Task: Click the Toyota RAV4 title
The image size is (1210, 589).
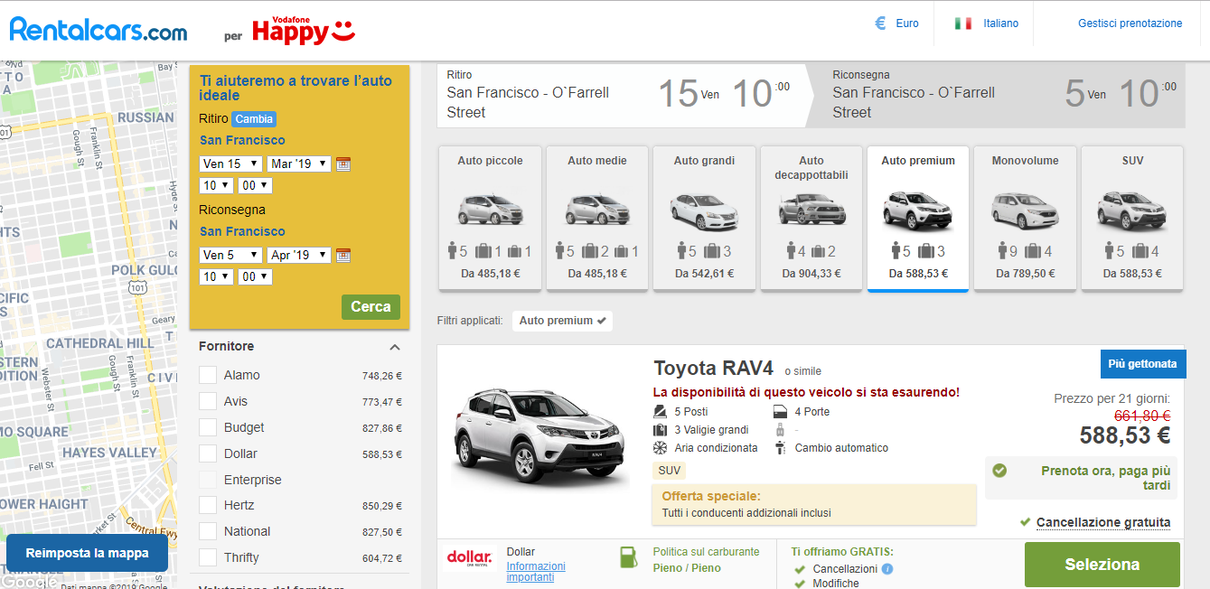Action: pos(714,368)
